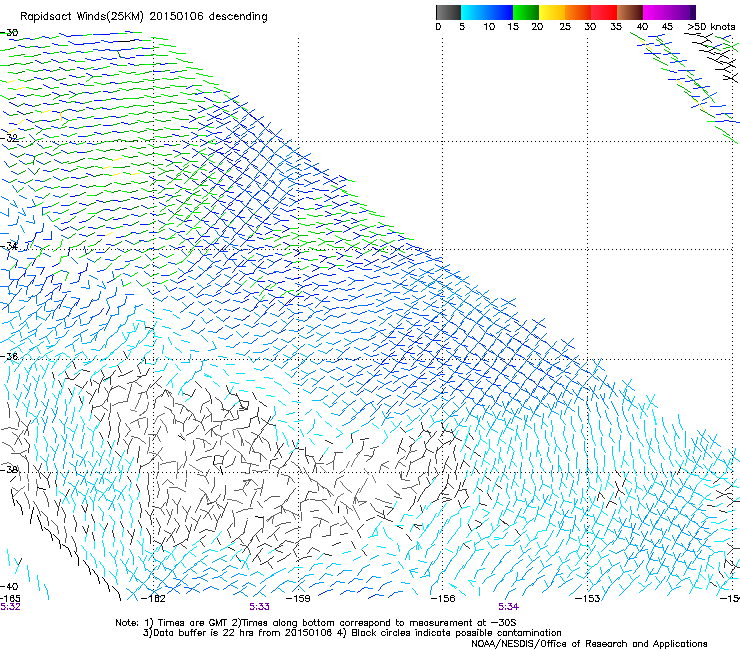Click the title text 'Rapidscat Winds(25KM) 20150106 descending'
The height and width of the screenshot is (650, 740).
click(143, 17)
